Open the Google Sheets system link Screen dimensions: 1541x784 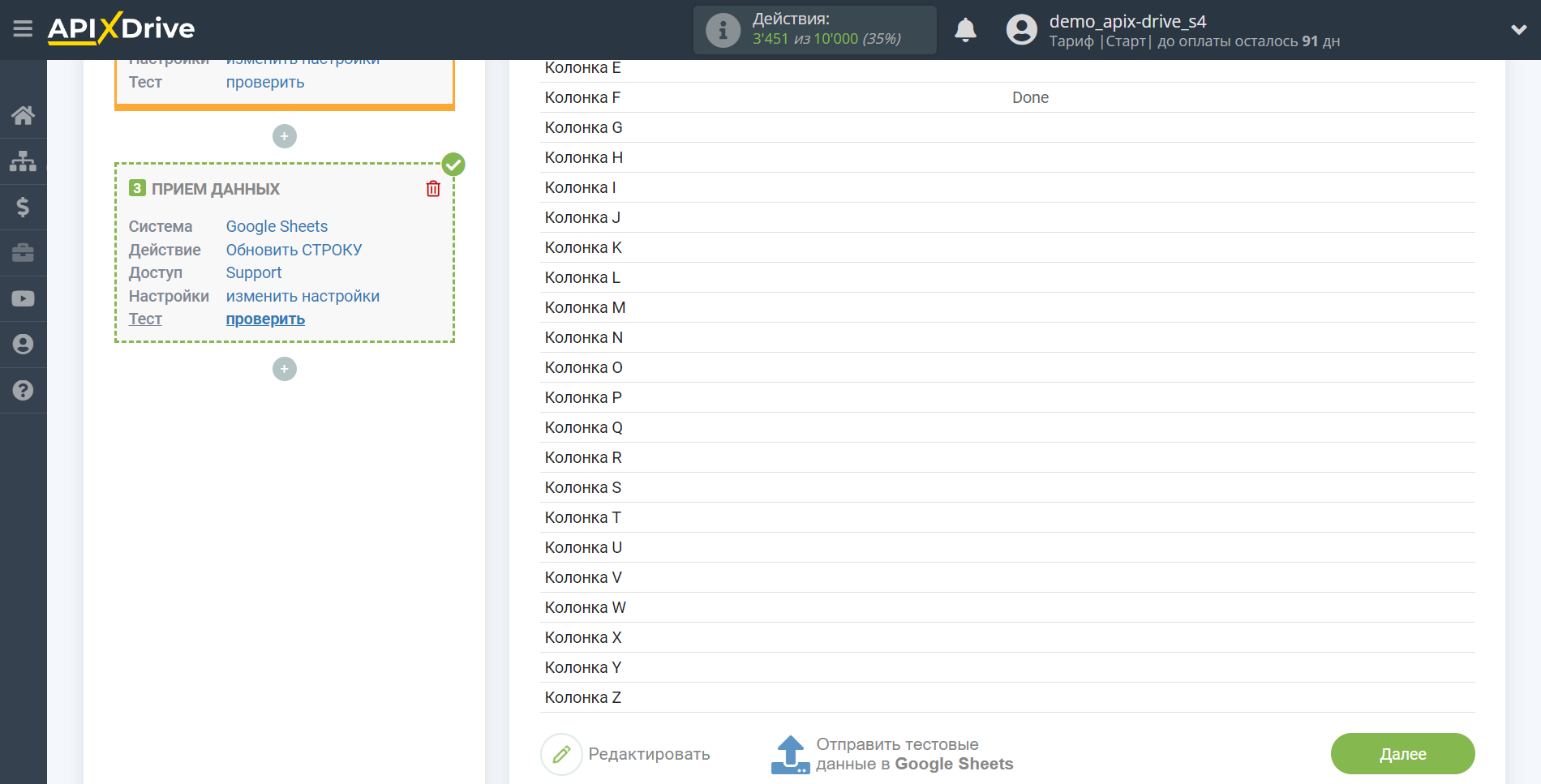277,226
